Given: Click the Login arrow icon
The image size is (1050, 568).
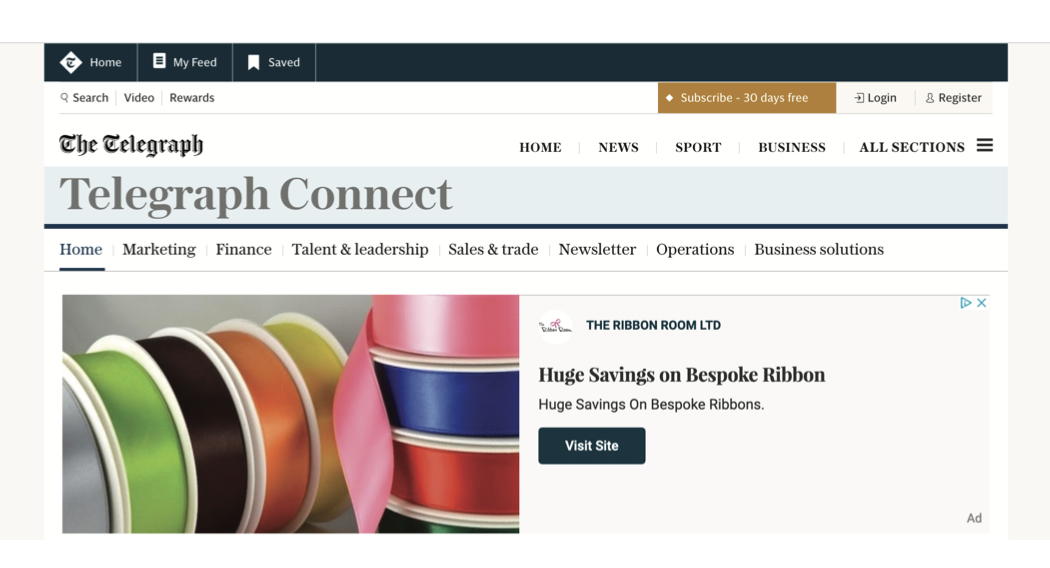Looking at the screenshot, I should pyautogui.click(x=859, y=98).
